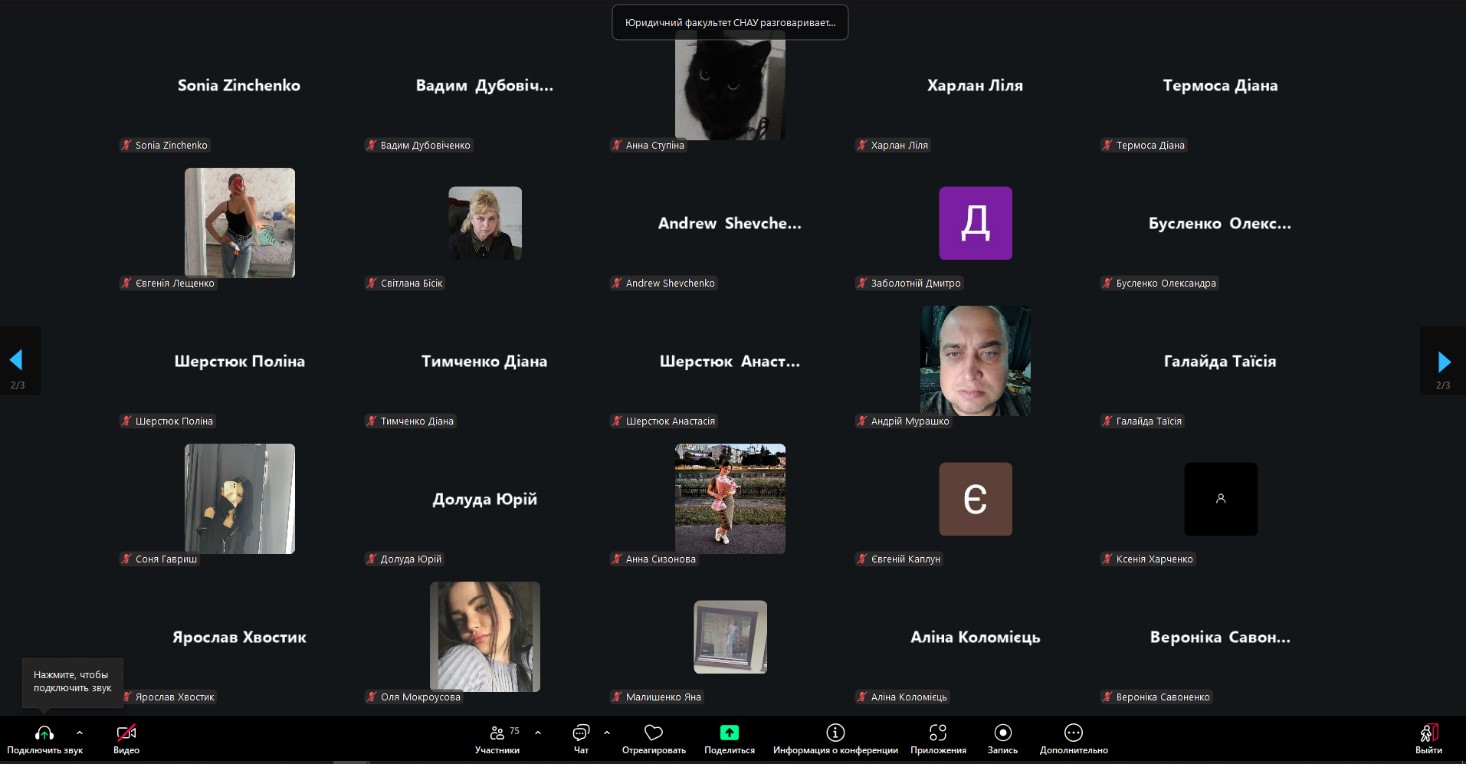Click the Отреагировать heart icon
Viewport: 1466px width, 764px height.
pos(654,733)
